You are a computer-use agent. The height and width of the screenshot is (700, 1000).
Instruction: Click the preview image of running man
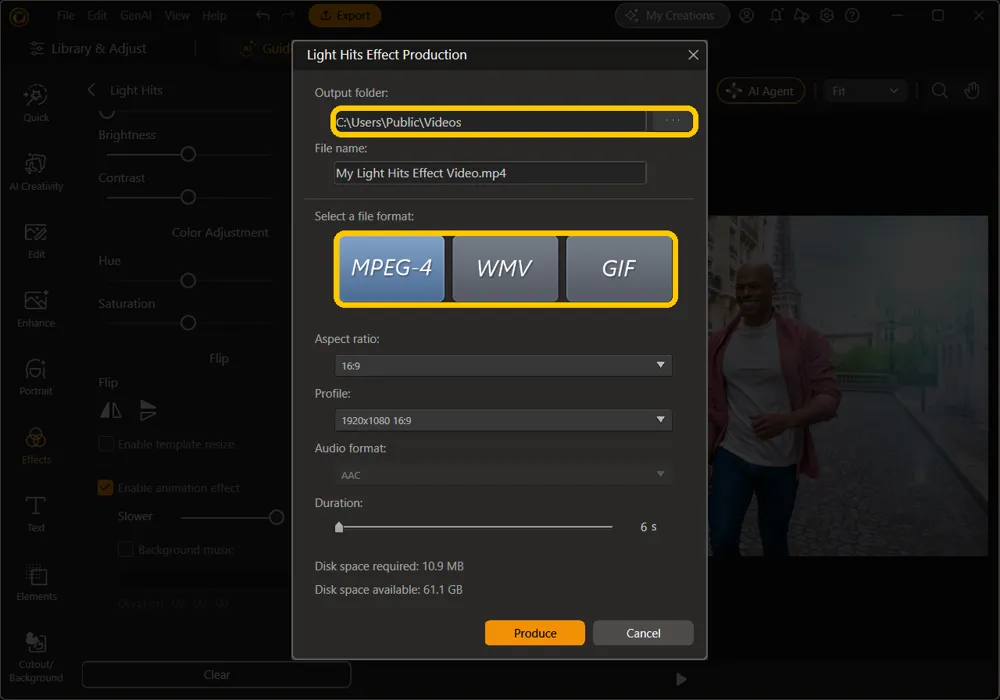pyautogui.click(x=848, y=386)
